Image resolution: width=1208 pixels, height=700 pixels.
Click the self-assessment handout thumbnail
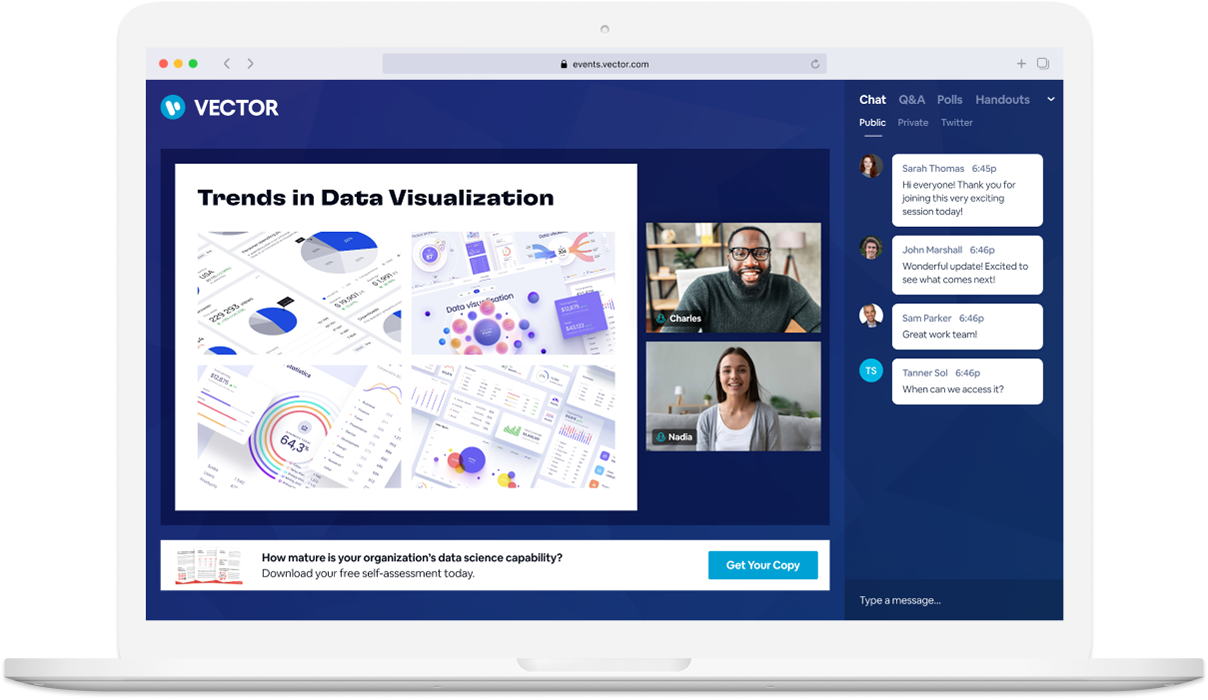pos(209,566)
